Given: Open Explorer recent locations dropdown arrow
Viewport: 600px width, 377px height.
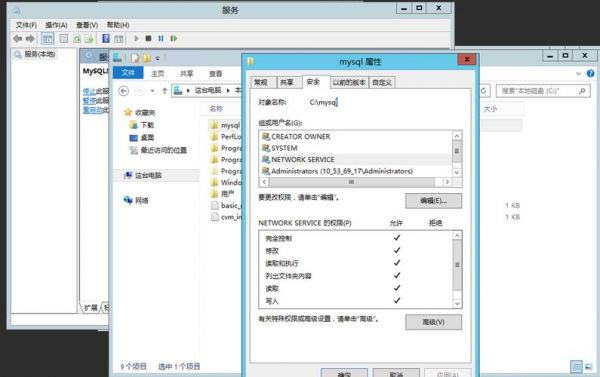Looking at the screenshot, I should [152, 91].
